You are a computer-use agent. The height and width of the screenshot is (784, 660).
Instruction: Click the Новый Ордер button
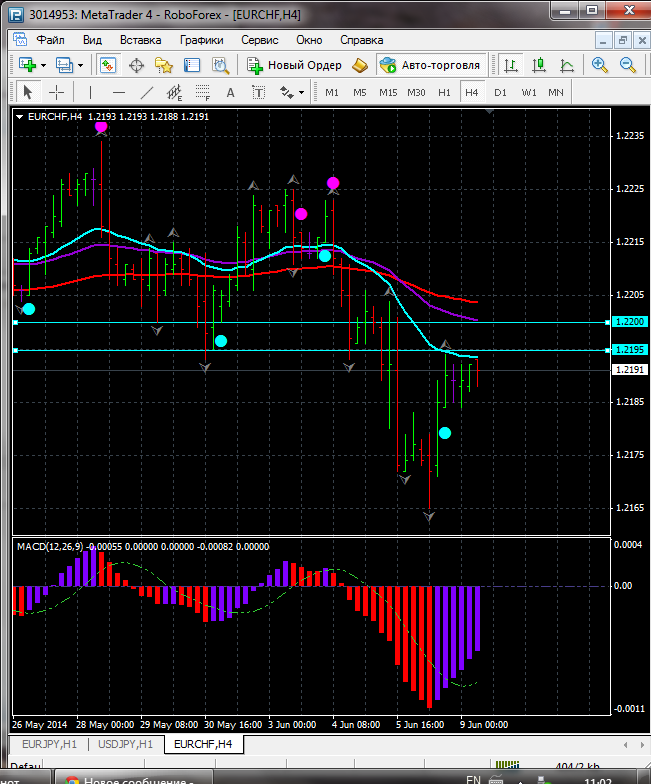point(294,65)
